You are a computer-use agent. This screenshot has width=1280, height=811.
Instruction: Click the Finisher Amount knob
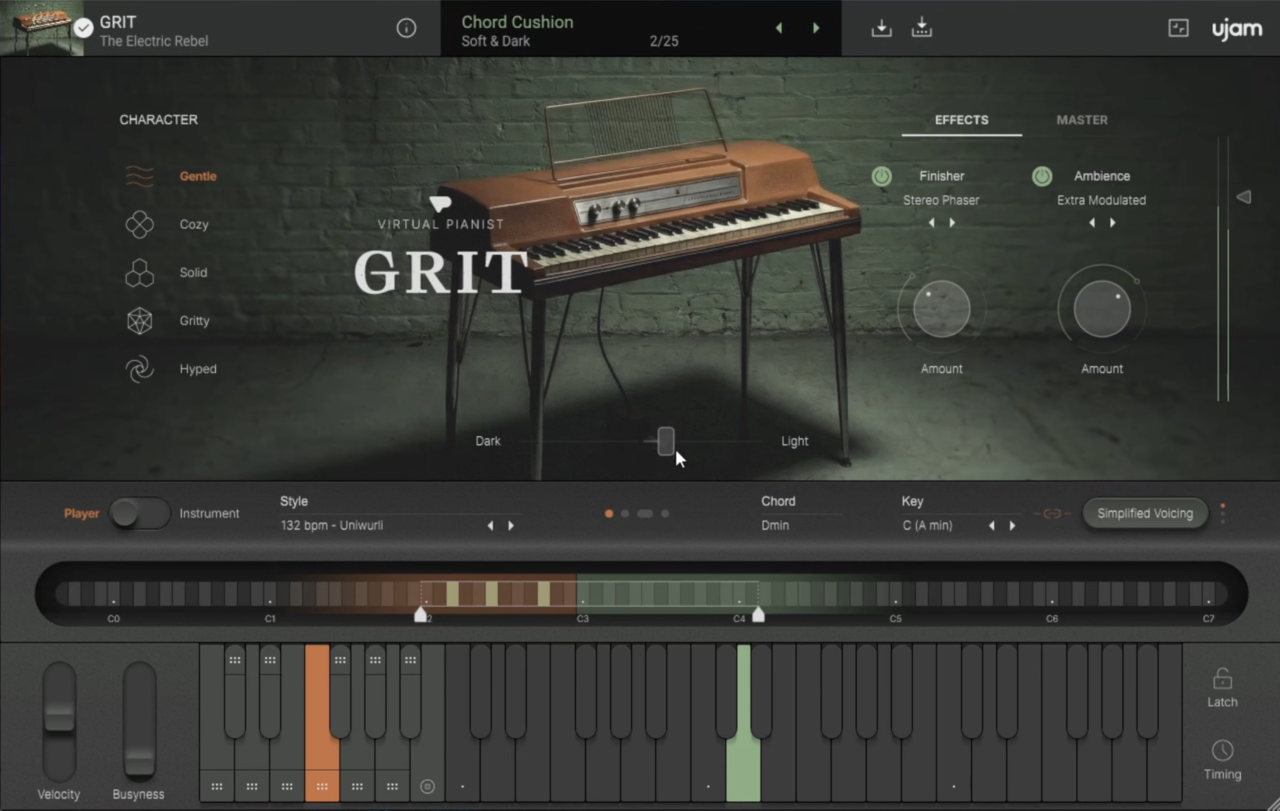point(941,309)
